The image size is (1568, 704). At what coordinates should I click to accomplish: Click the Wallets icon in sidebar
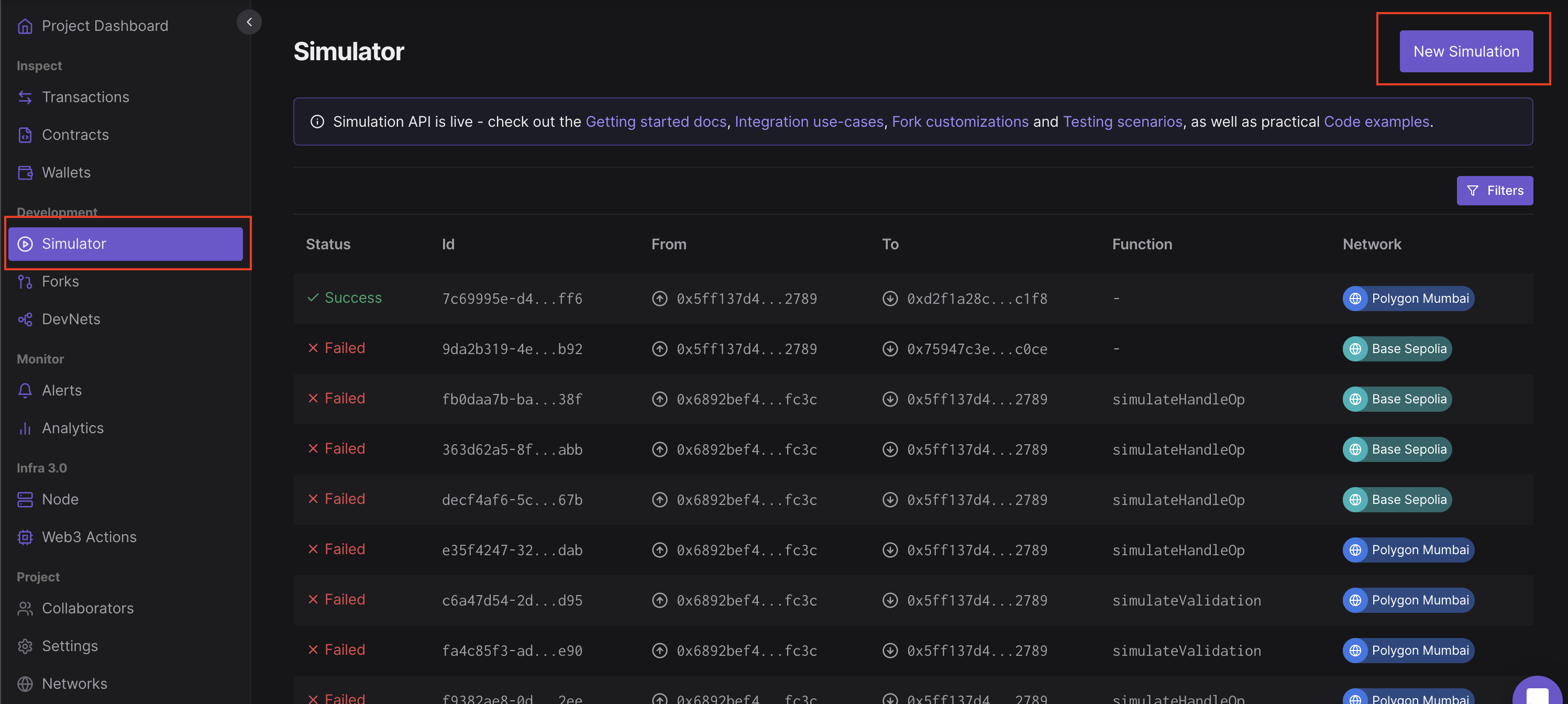click(25, 173)
